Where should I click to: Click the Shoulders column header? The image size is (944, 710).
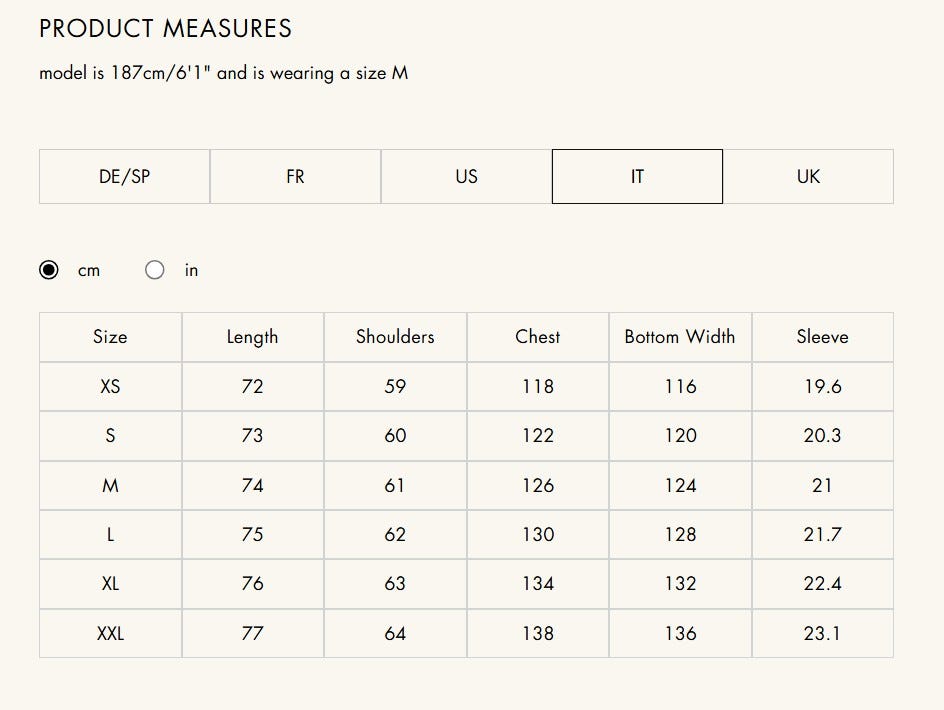tap(395, 337)
